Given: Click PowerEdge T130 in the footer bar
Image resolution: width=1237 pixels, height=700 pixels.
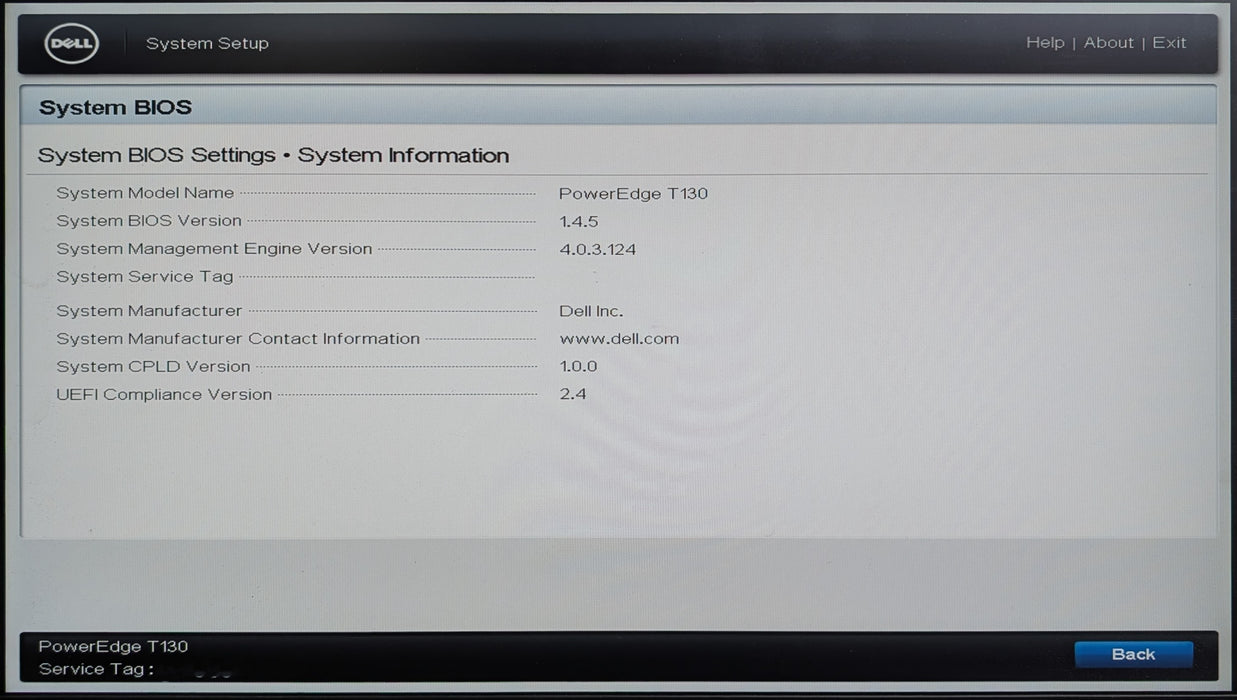Looking at the screenshot, I should (113, 646).
